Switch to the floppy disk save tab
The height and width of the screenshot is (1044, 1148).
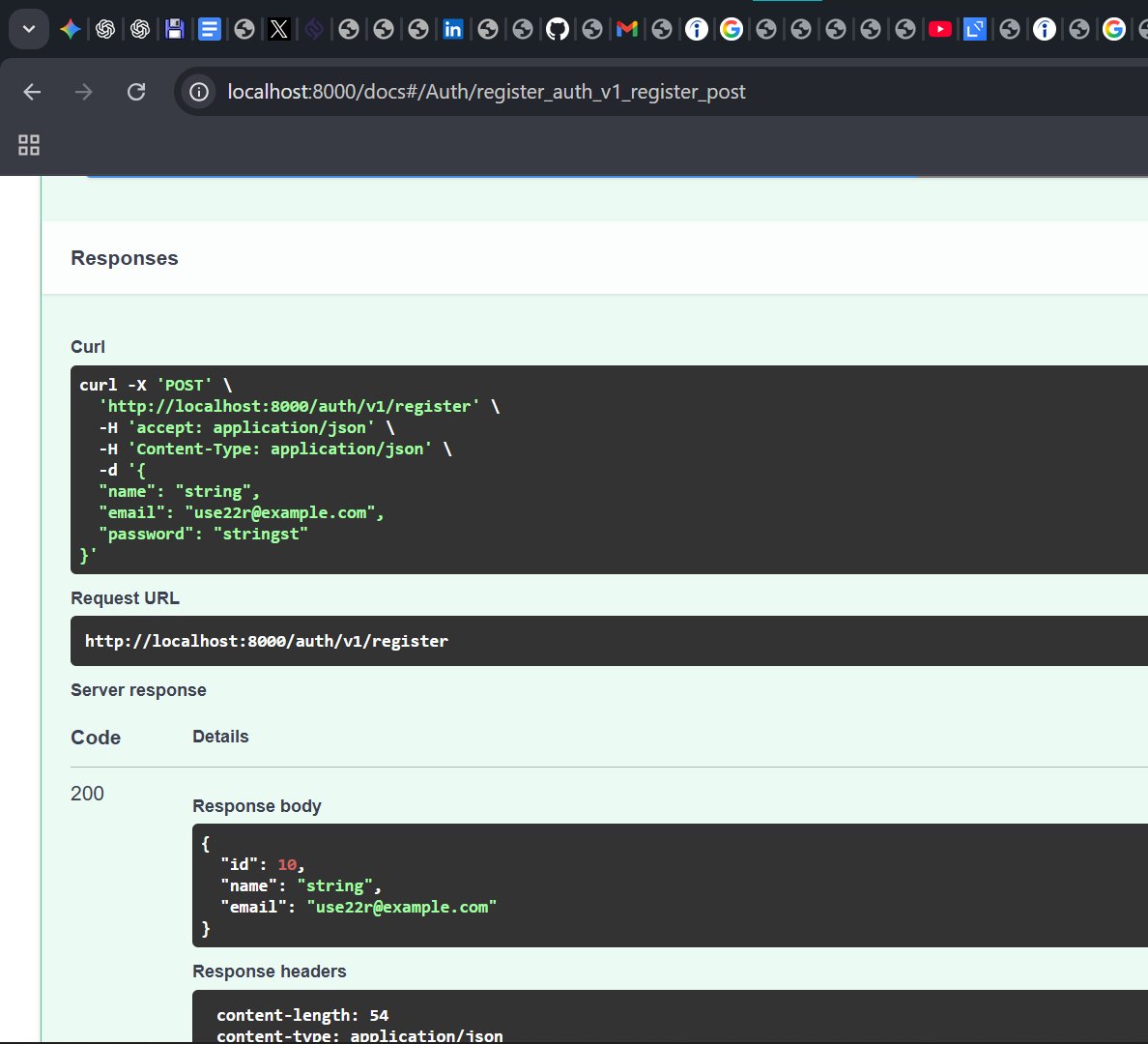click(174, 29)
